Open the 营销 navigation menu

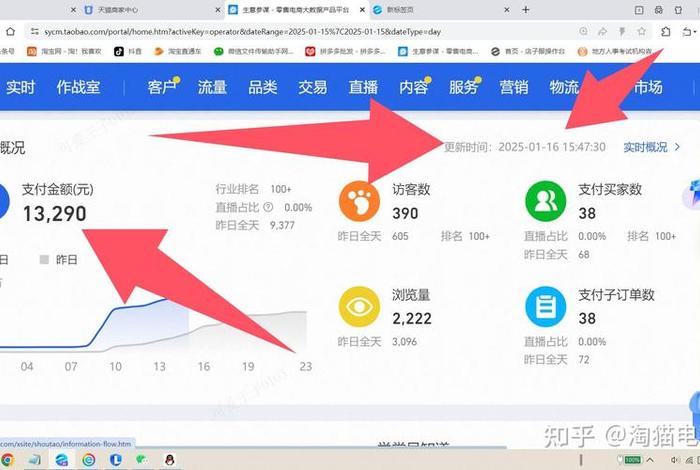514,87
